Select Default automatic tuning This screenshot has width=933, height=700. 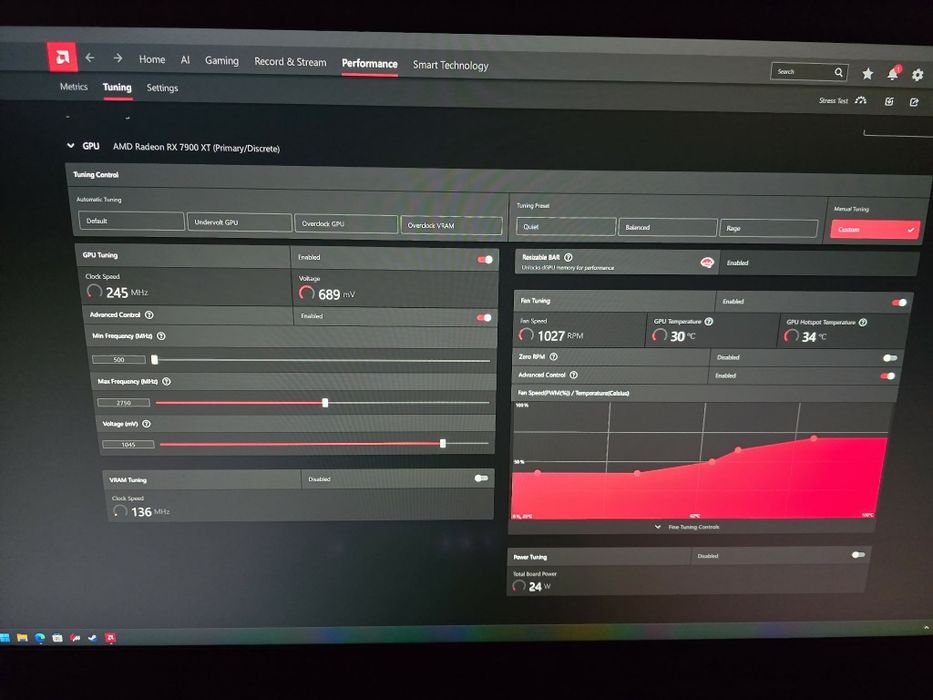point(132,221)
